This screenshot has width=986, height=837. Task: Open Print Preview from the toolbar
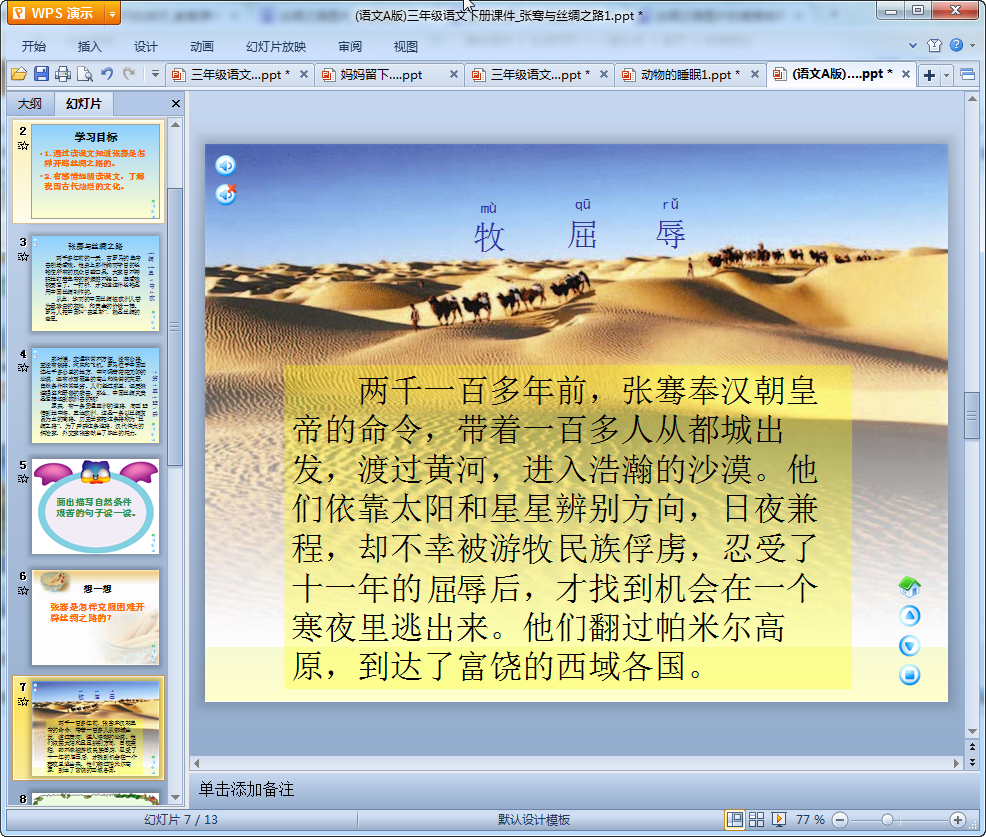tap(85, 74)
